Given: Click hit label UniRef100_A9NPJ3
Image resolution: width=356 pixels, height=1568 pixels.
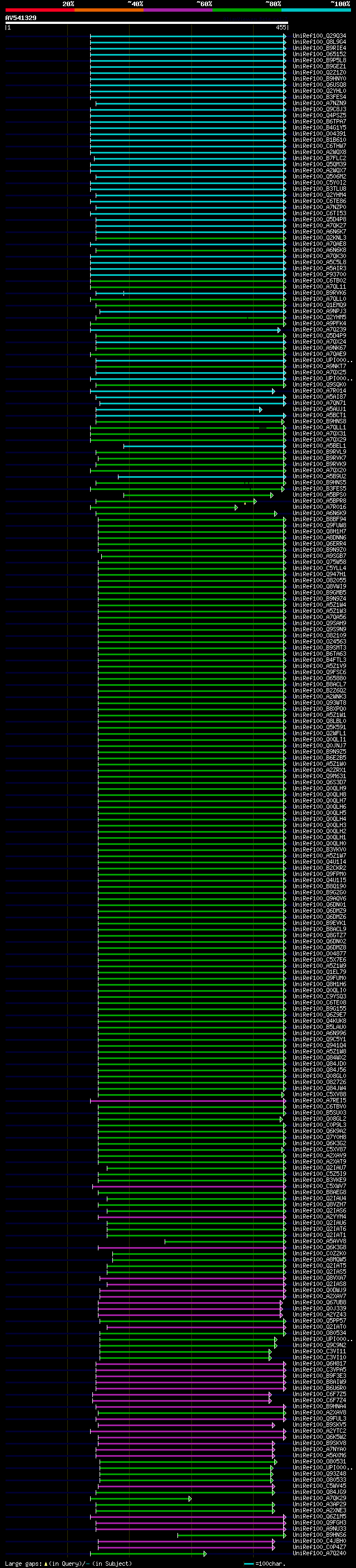Looking at the screenshot, I should [x=319, y=311].
